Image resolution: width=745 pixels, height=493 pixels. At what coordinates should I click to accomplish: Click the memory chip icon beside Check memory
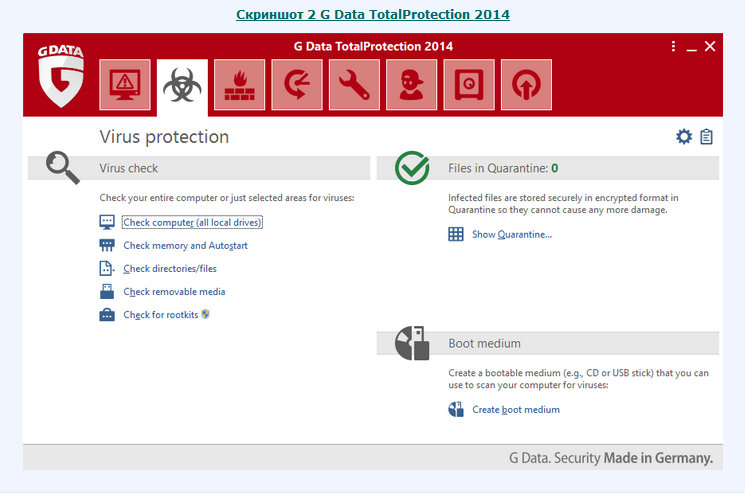click(x=107, y=245)
